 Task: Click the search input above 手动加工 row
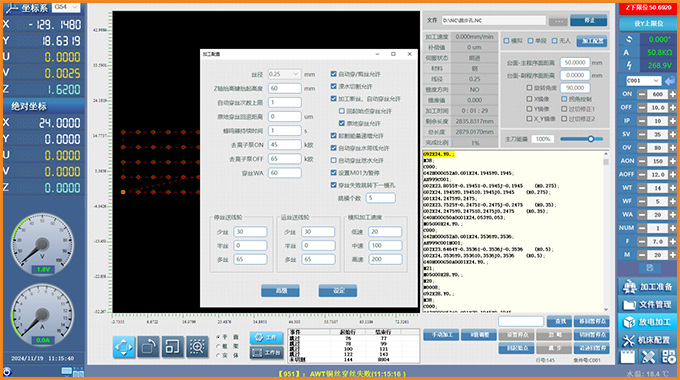521,321
